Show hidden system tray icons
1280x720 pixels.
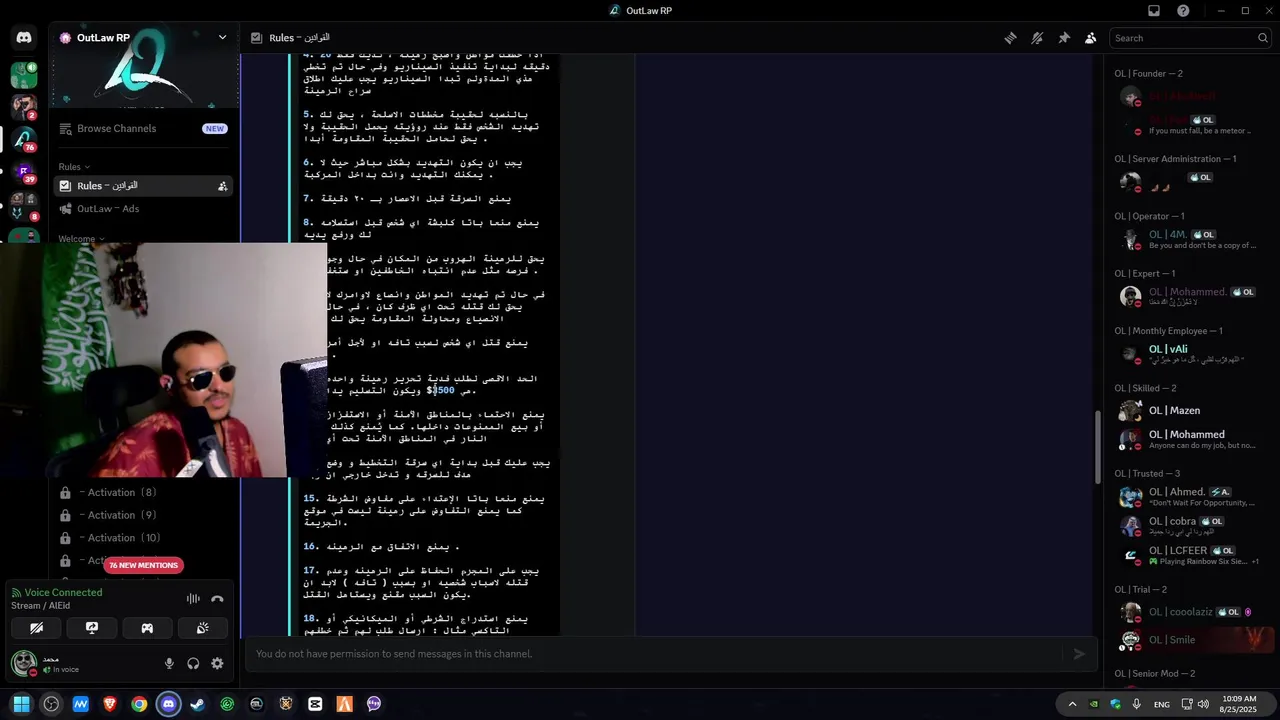click(x=1072, y=704)
